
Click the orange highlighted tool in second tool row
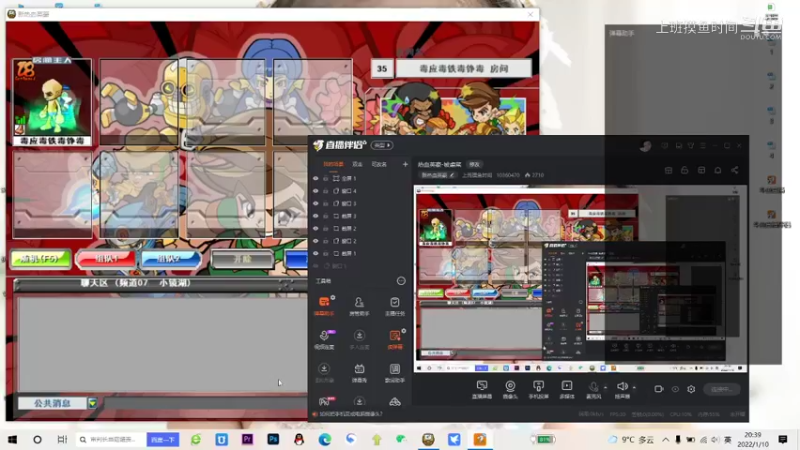(x=394, y=339)
